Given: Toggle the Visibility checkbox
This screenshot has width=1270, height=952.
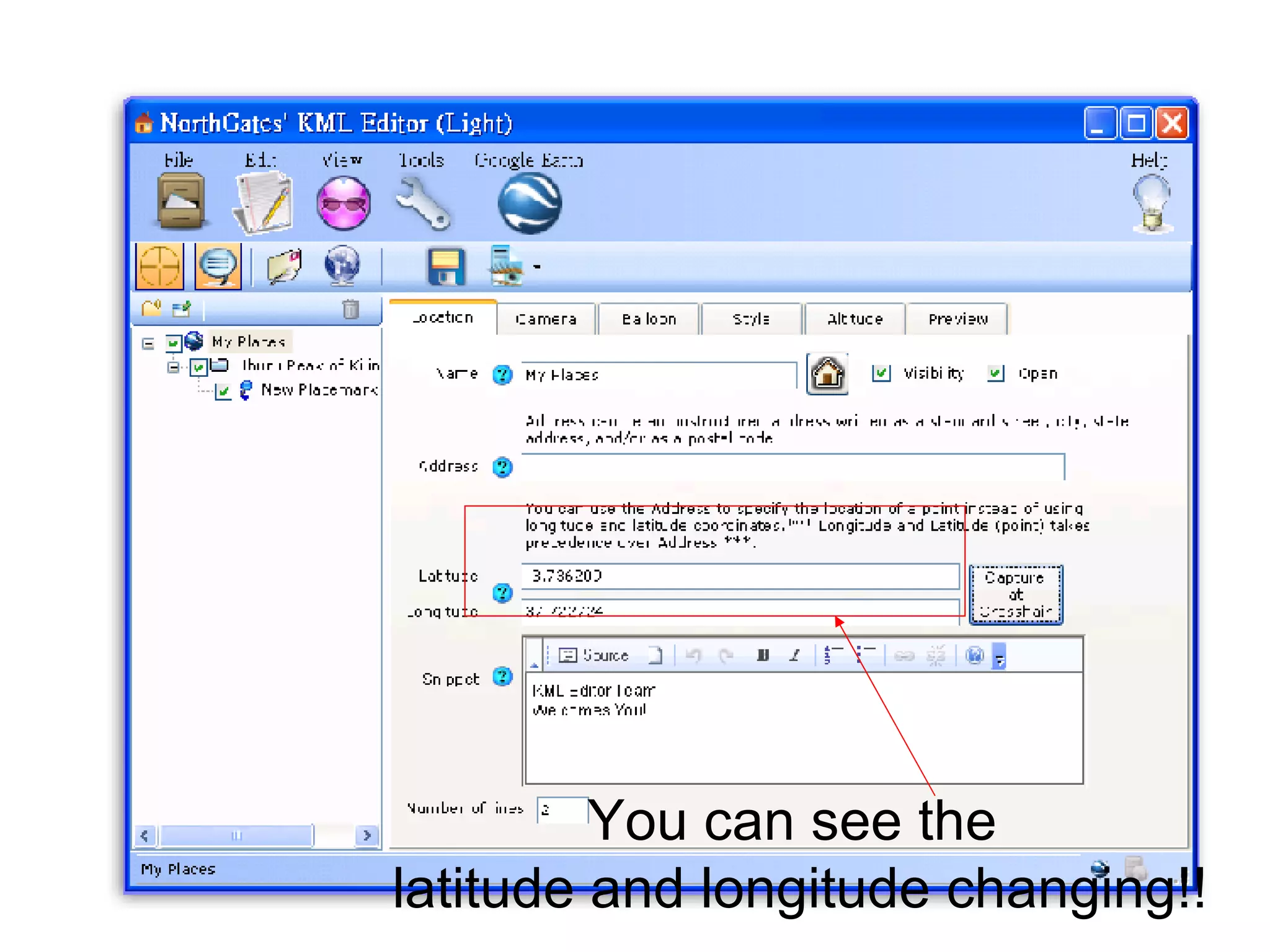Looking at the screenshot, I should coord(881,373).
